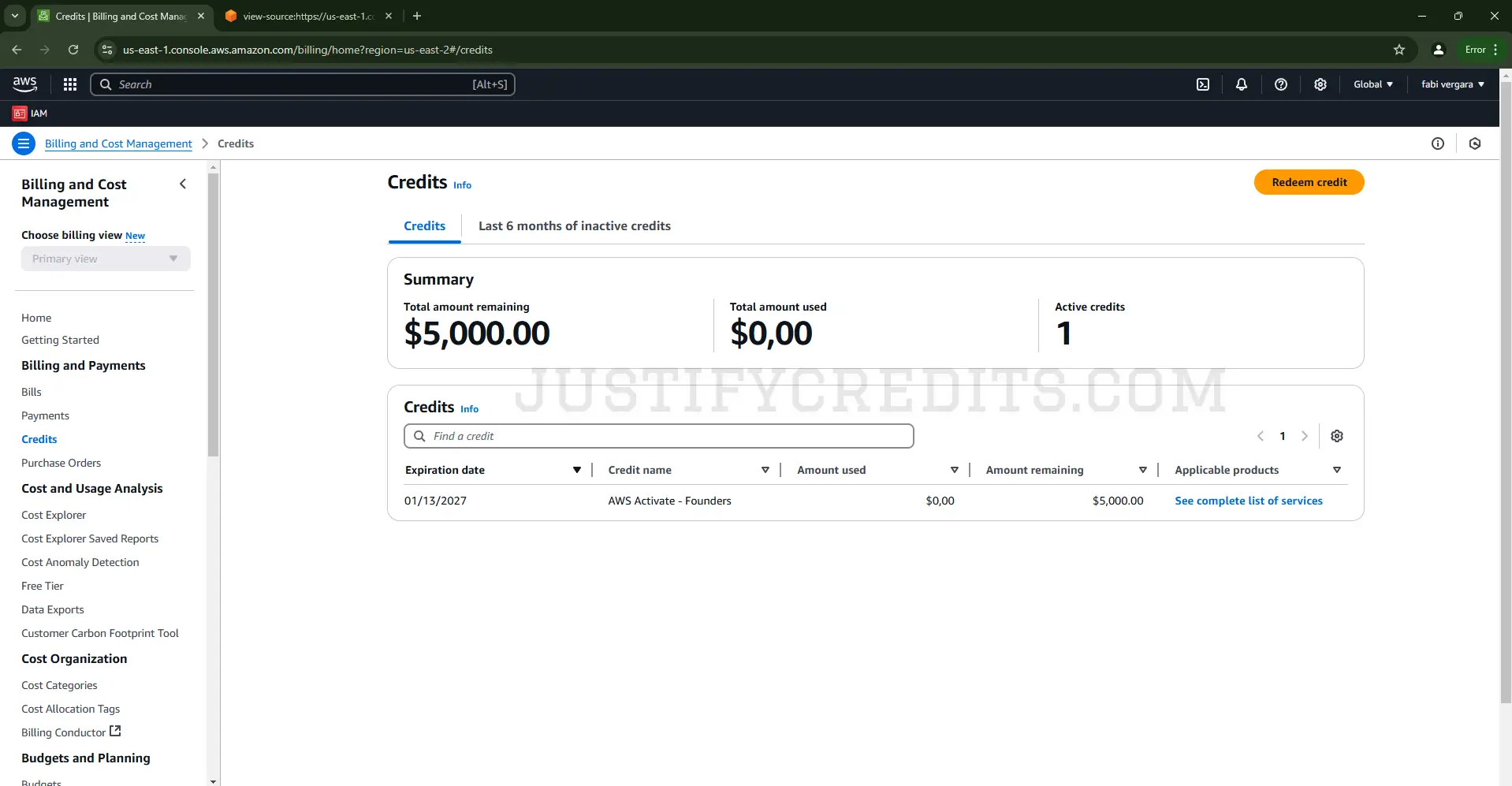
Task: Toggle the side navigation hamburger icon
Action: [x=24, y=143]
